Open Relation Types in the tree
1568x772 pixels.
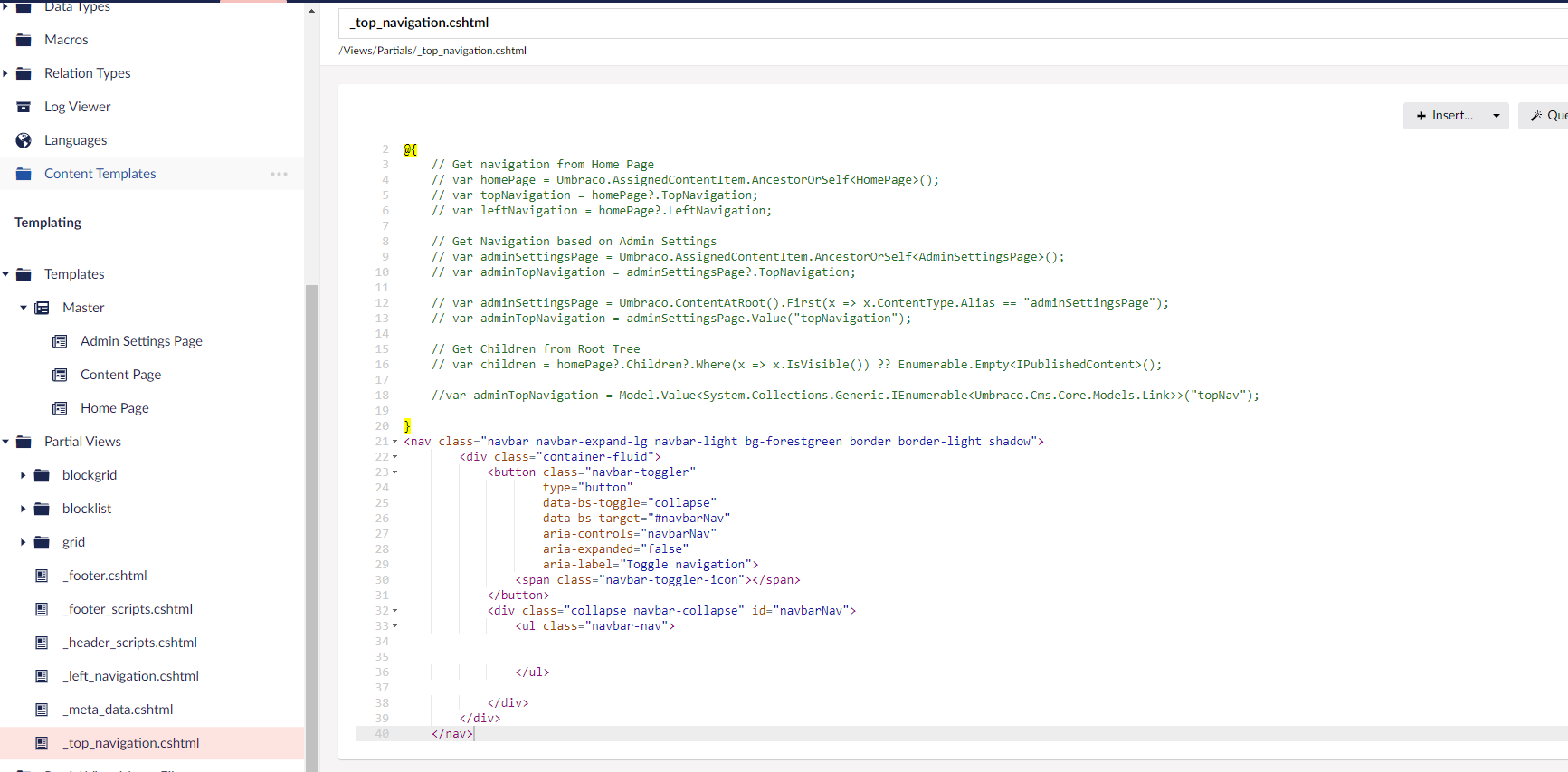(87, 73)
